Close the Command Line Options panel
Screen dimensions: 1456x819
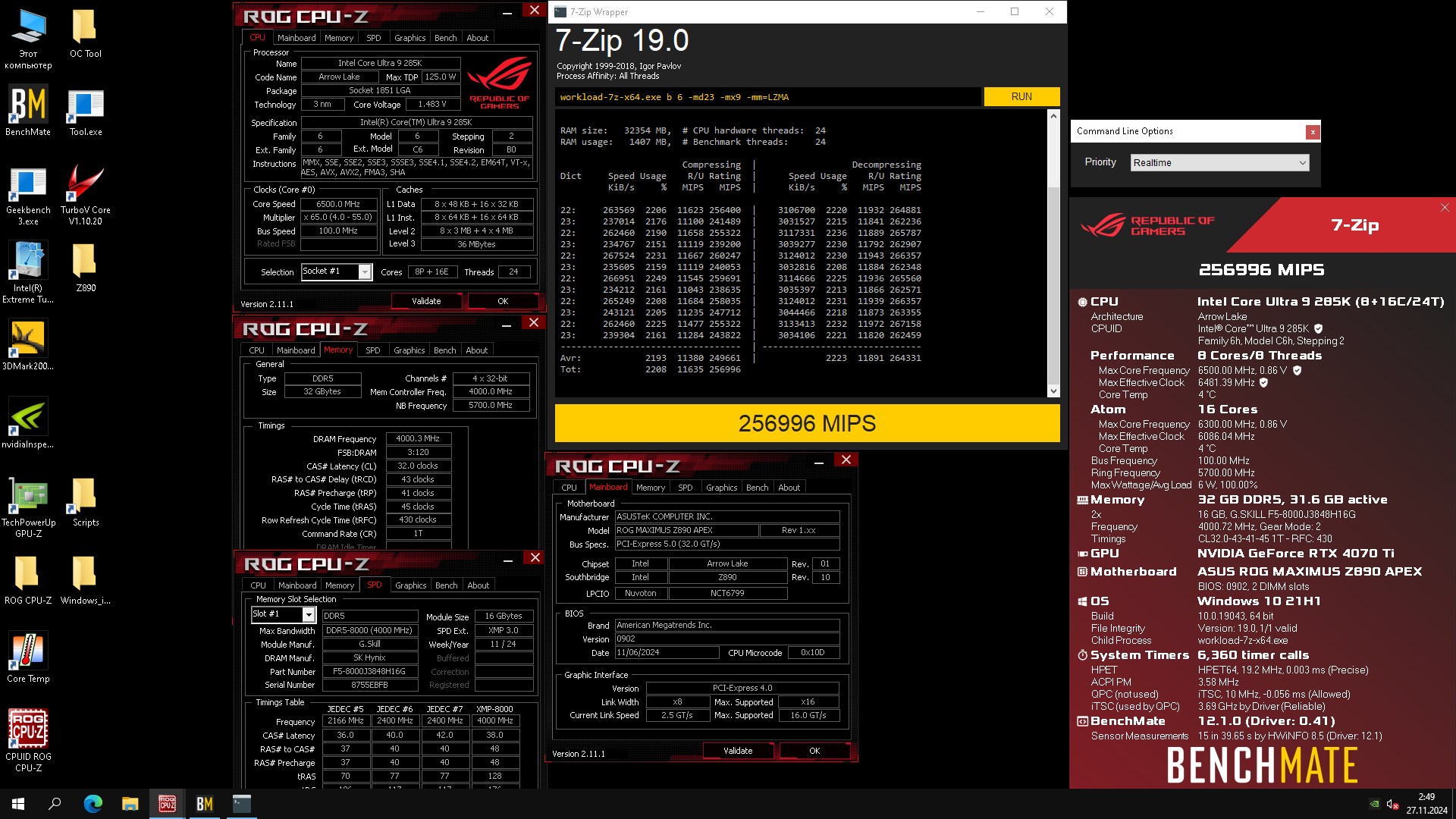point(1312,132)
